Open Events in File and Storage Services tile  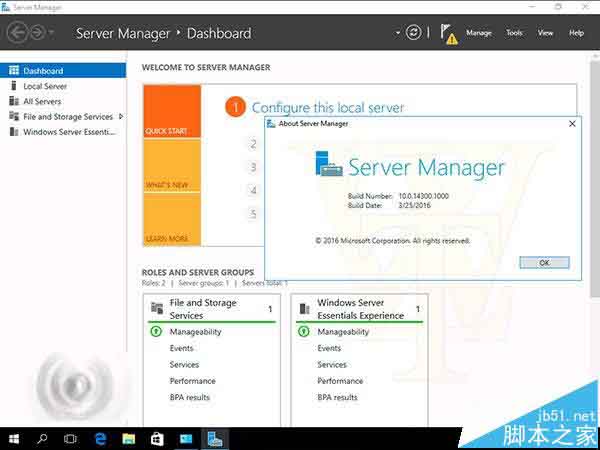[181, 348]
